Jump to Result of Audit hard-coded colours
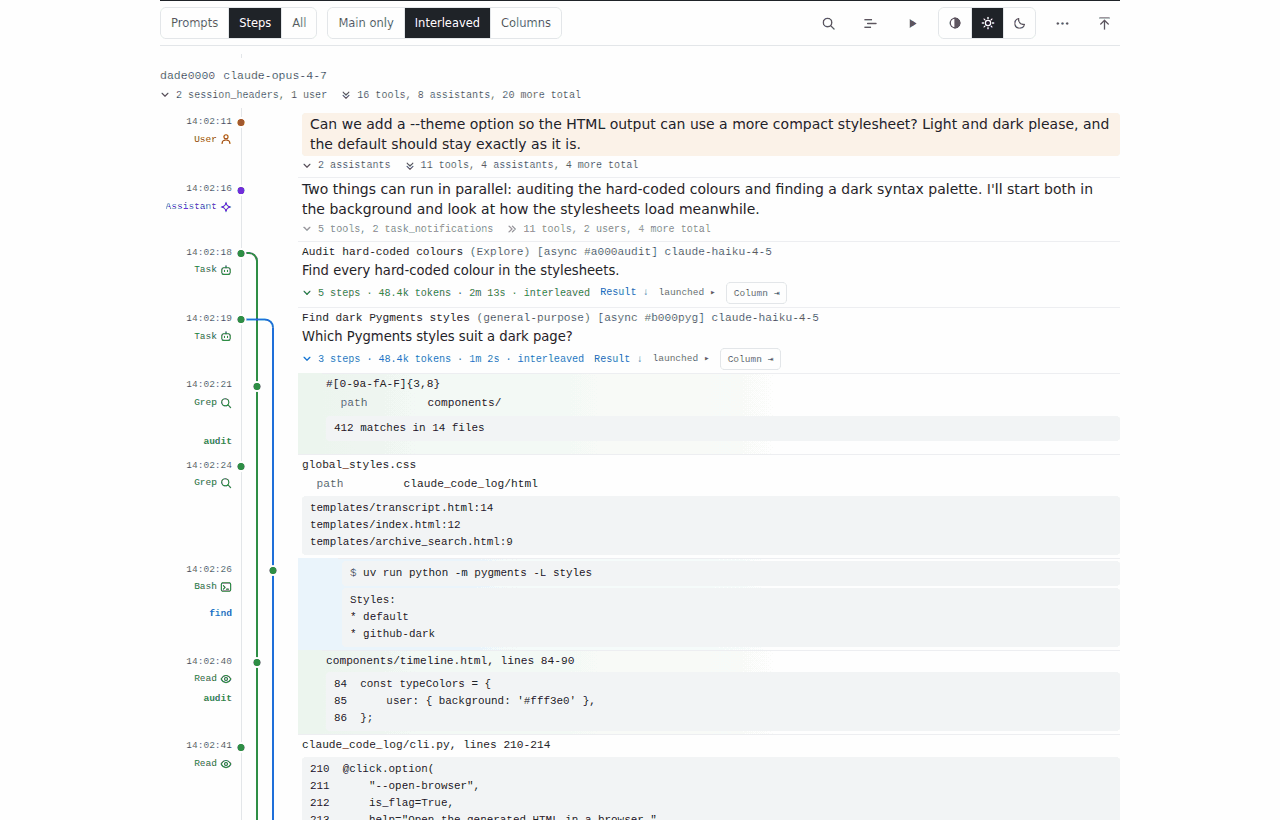The width and height of the screenshot is (1280, 820). (x=624, y=292)
